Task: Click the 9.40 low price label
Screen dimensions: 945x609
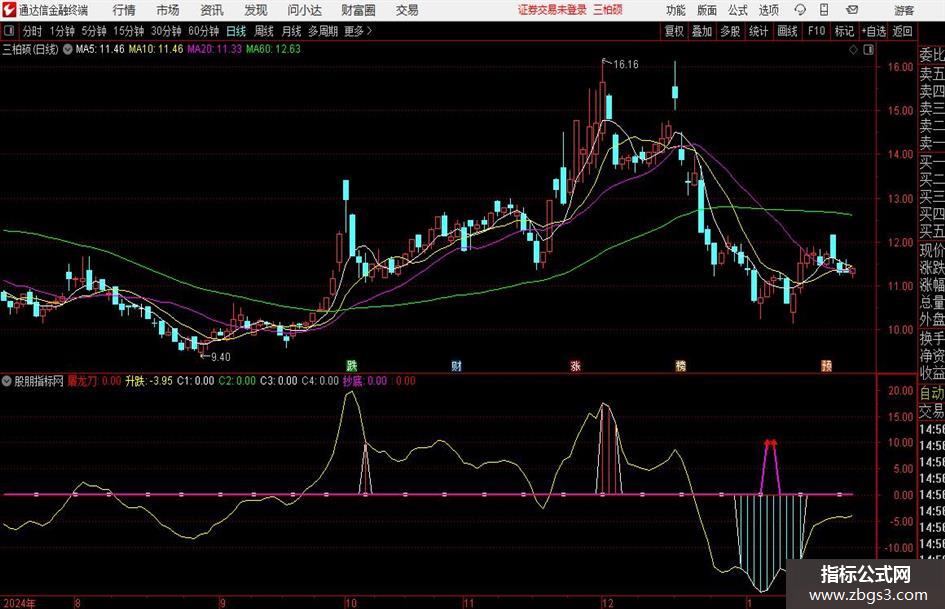Action: point(221,357)
